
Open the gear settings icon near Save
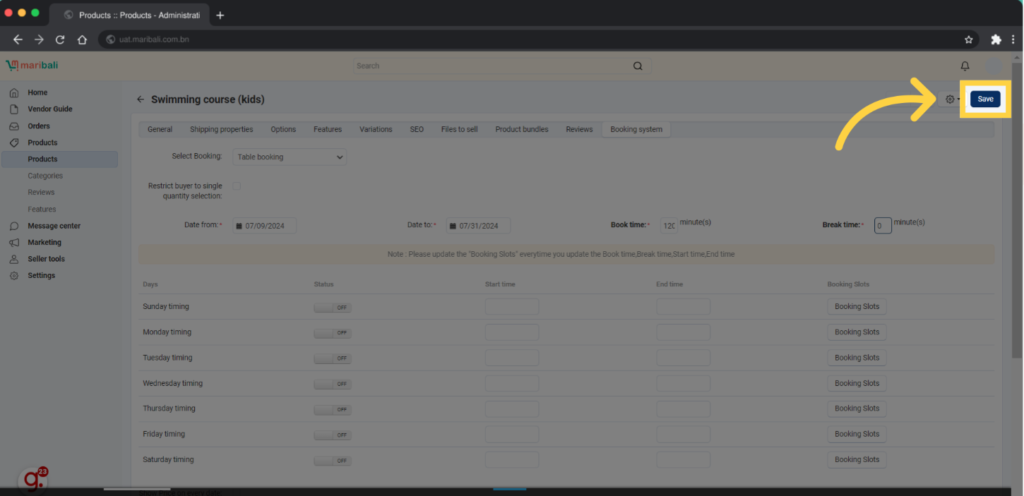coord(950,99)
